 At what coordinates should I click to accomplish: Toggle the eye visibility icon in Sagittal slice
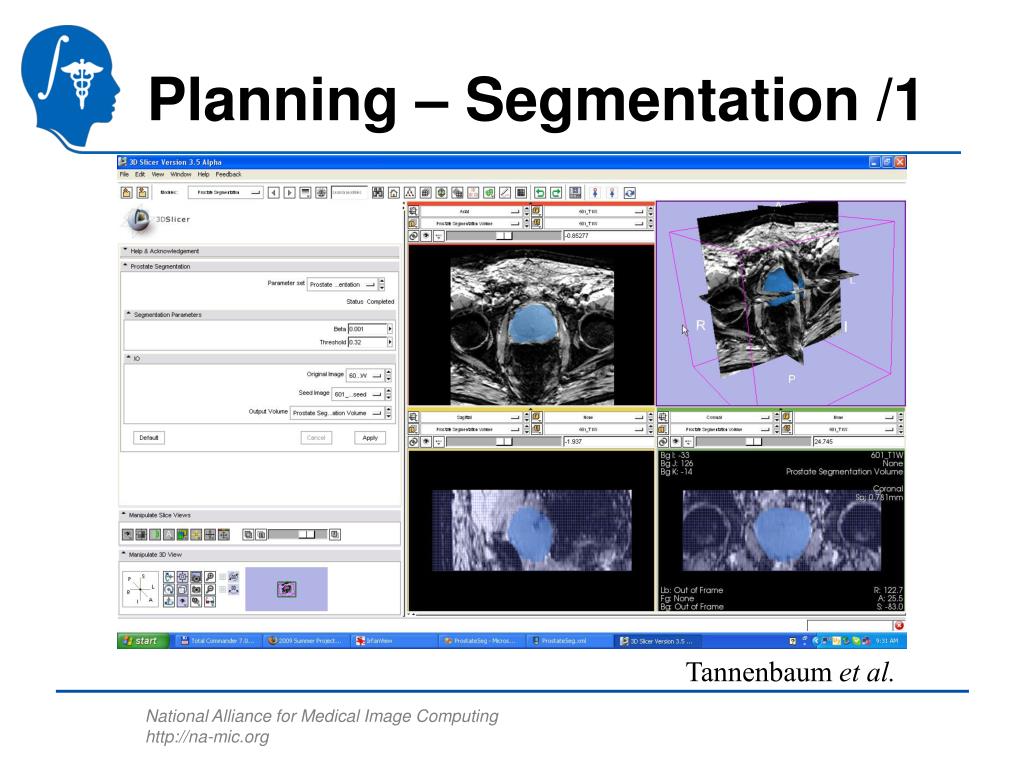tap(426, 442)
